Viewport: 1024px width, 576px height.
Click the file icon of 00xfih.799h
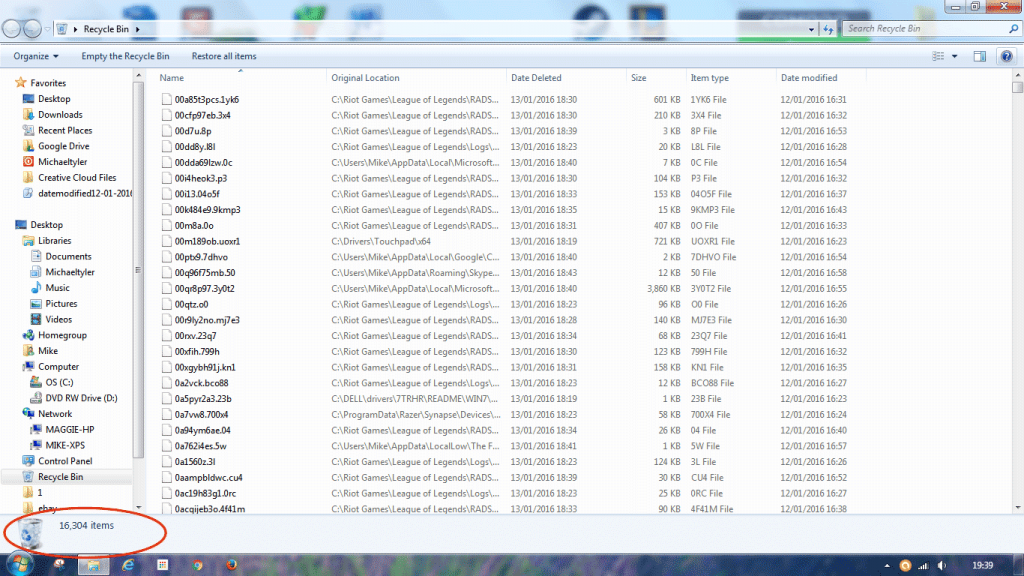(x=167, y=351)
